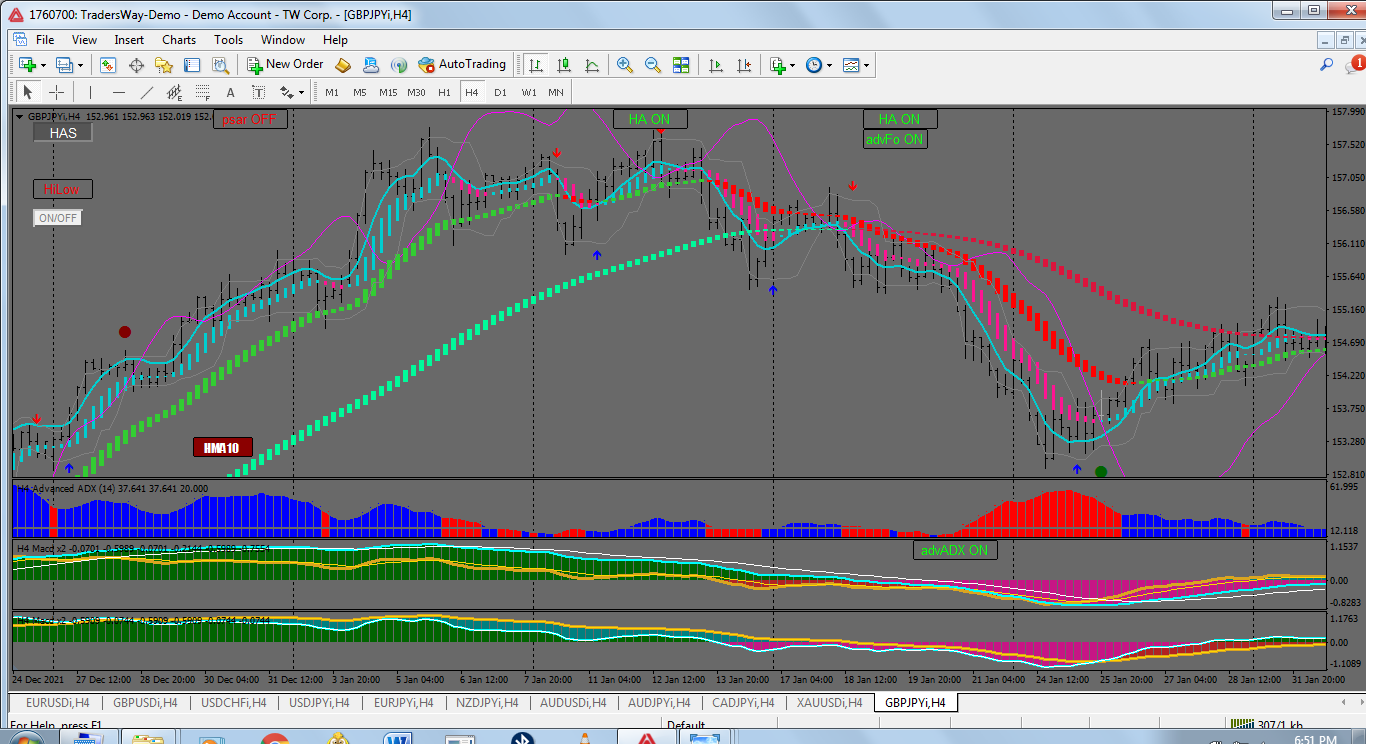
Task: Open the Charts menu
Action: click(x=179, y=40)
